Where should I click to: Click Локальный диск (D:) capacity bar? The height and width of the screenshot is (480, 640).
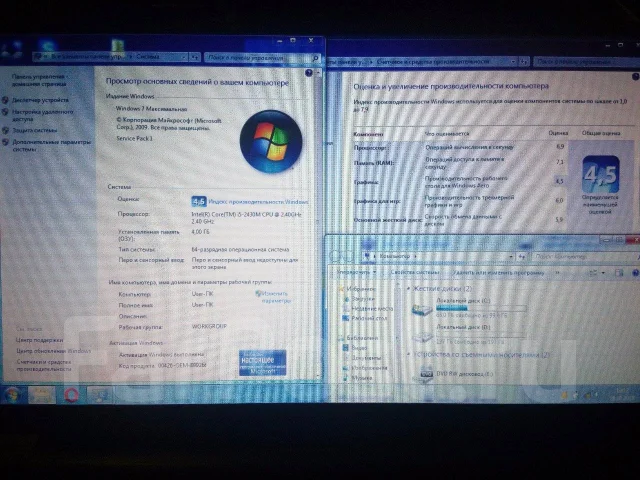pyautogui.click(x=481, y=335)
